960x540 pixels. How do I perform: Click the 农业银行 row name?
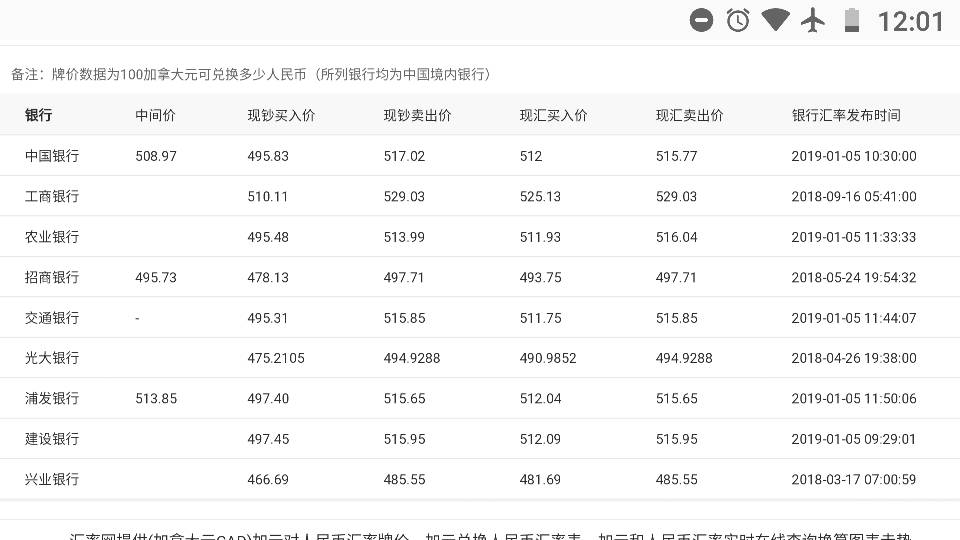52,237
